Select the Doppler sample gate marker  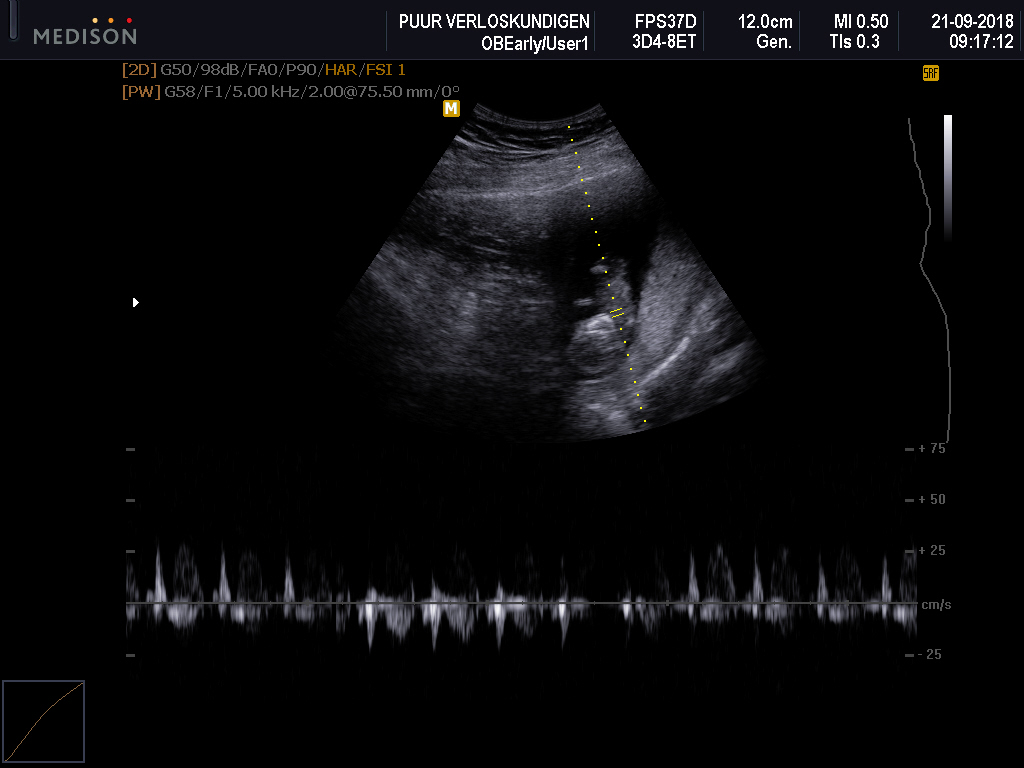[616, 313]
